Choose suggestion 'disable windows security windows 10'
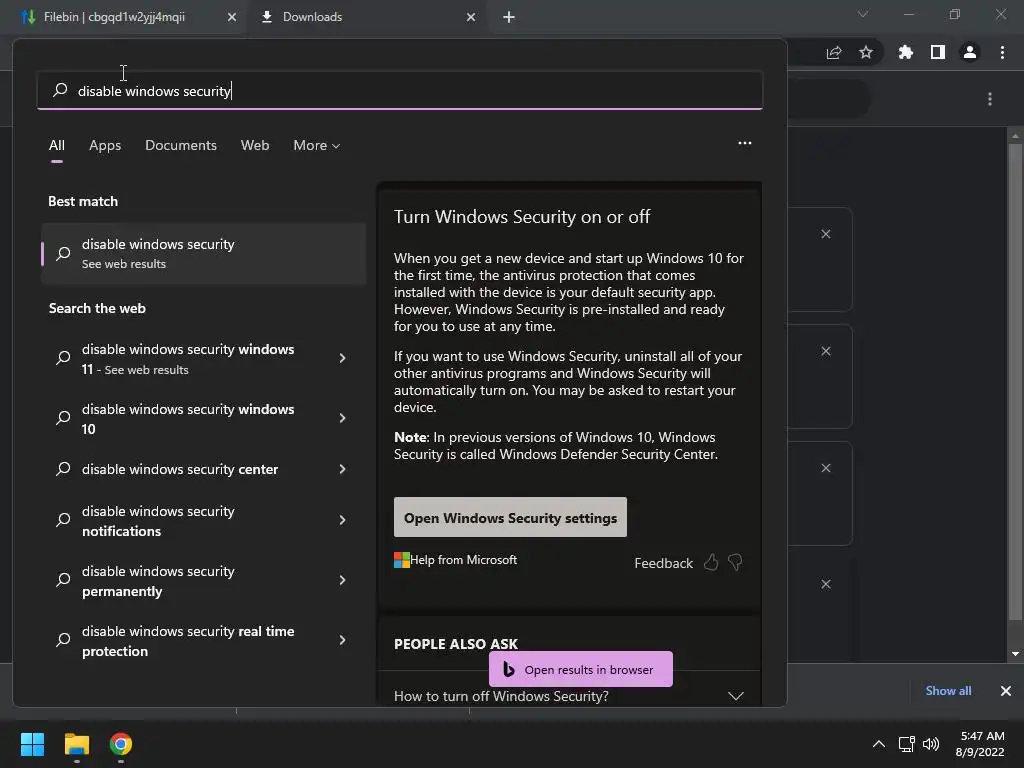 tap(188, 419)
